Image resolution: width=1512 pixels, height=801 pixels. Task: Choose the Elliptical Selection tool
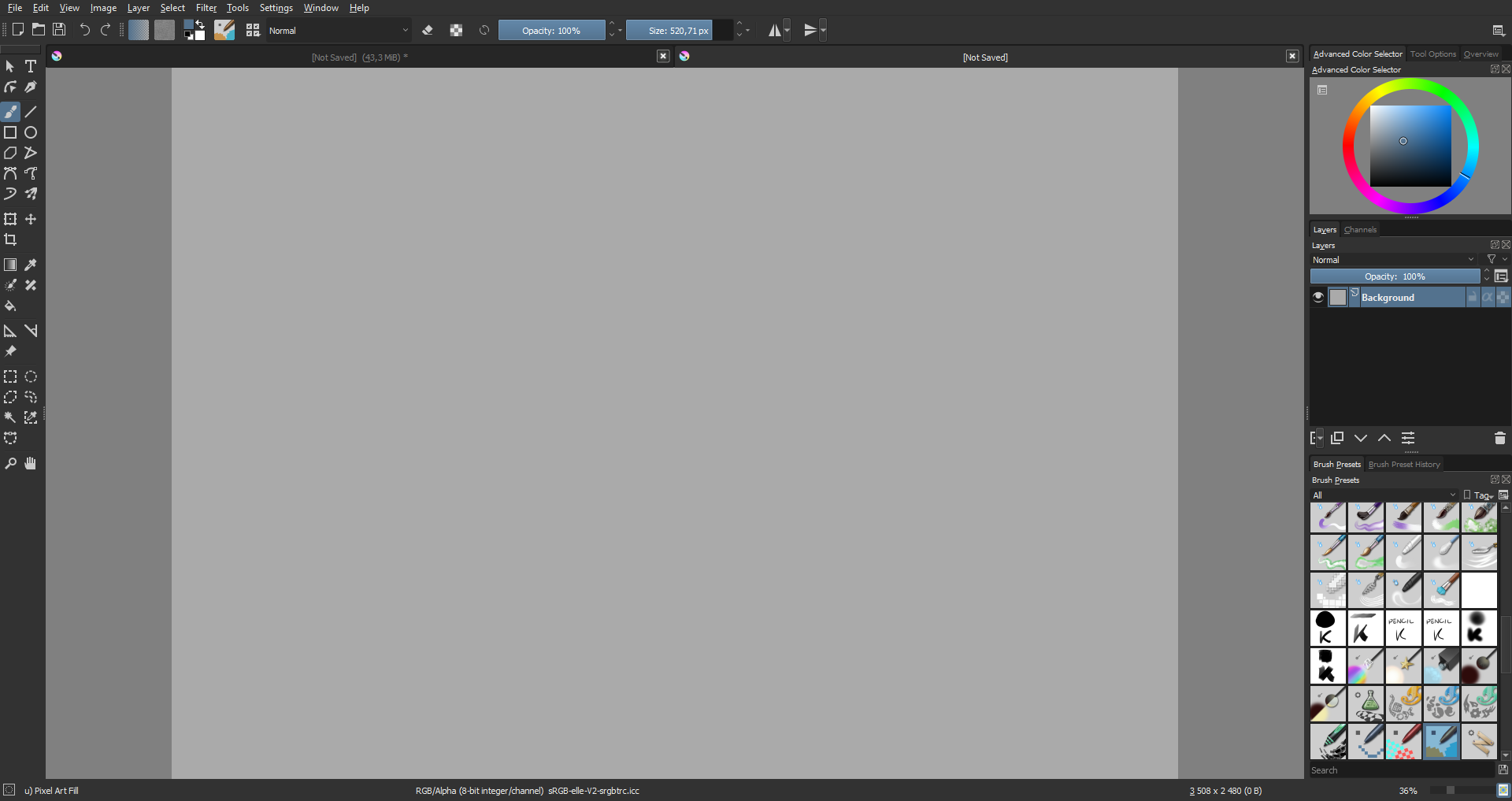[31, 376]
